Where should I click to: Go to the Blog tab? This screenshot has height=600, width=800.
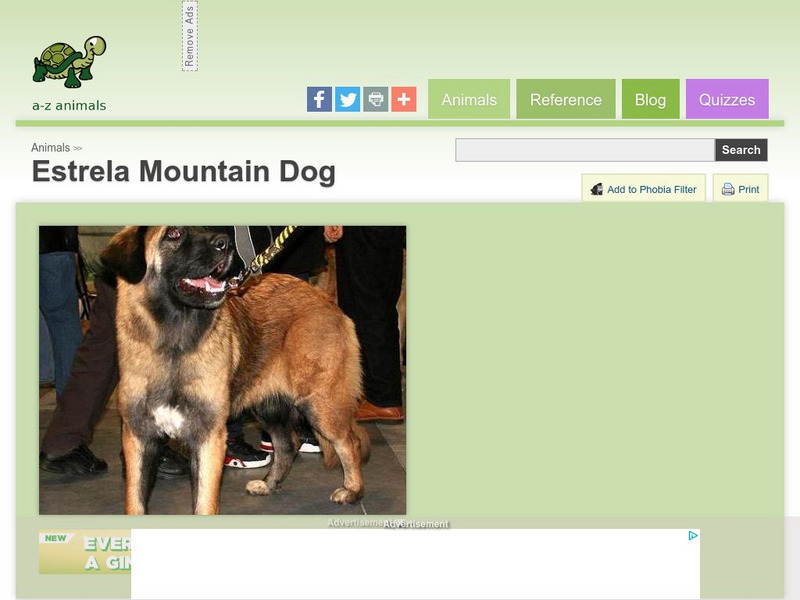click(651, 99)
